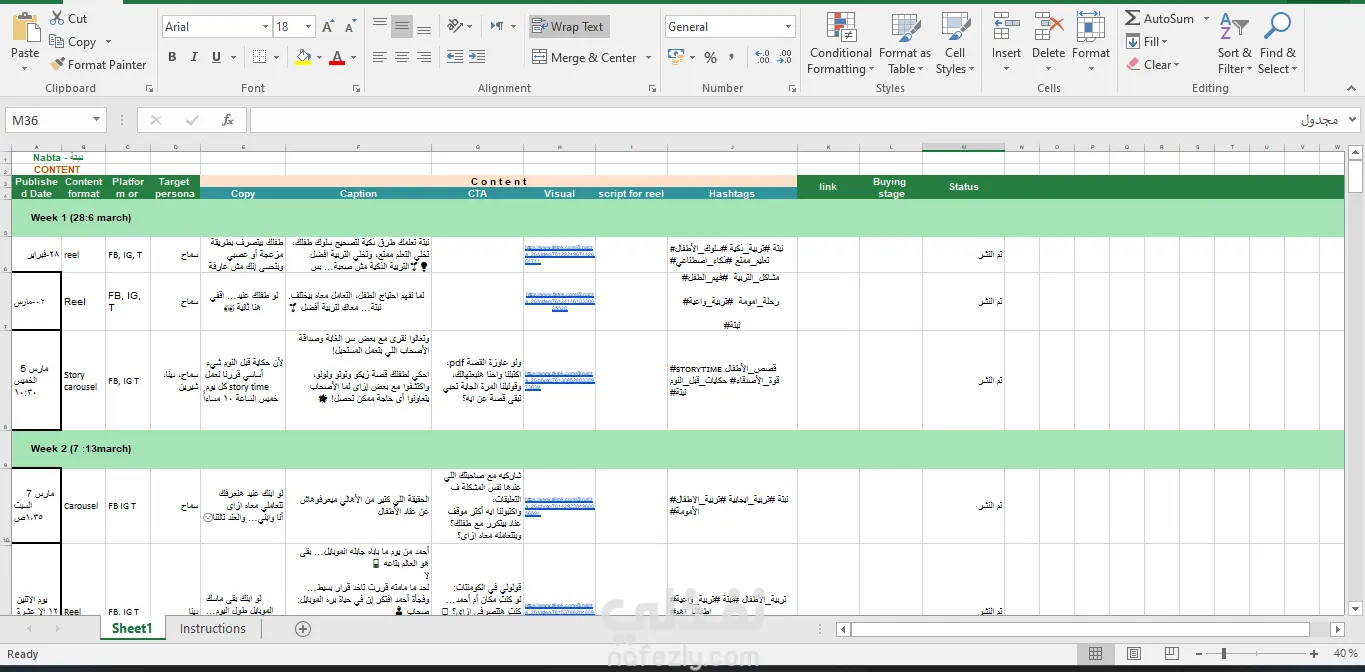Align text right
Viewport: 1365px width, 672px height.
(x=424, y=57)
